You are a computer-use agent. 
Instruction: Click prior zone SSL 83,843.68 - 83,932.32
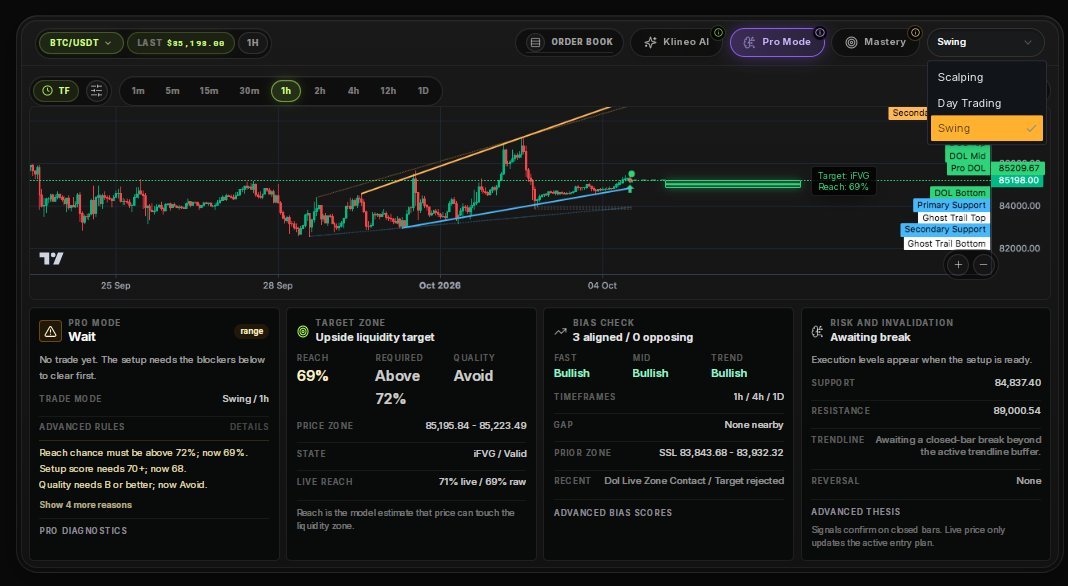721,452
